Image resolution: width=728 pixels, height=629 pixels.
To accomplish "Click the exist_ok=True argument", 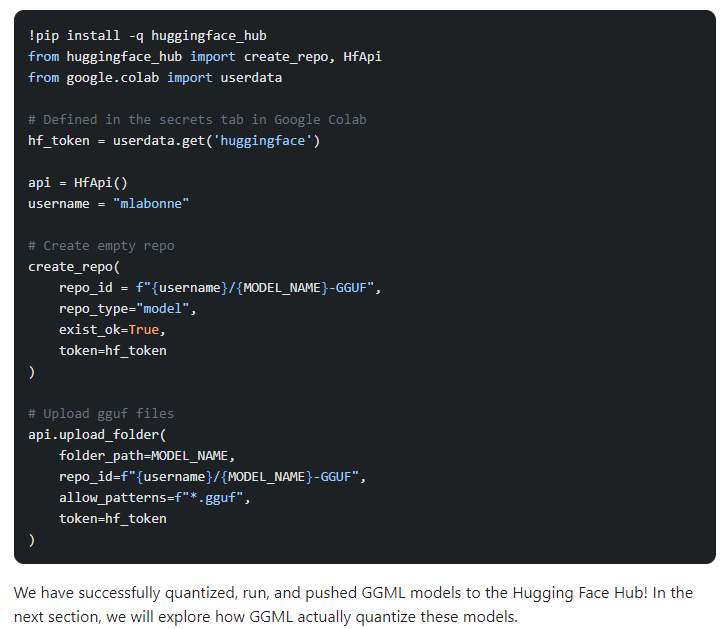I will [x=112, y=329].
